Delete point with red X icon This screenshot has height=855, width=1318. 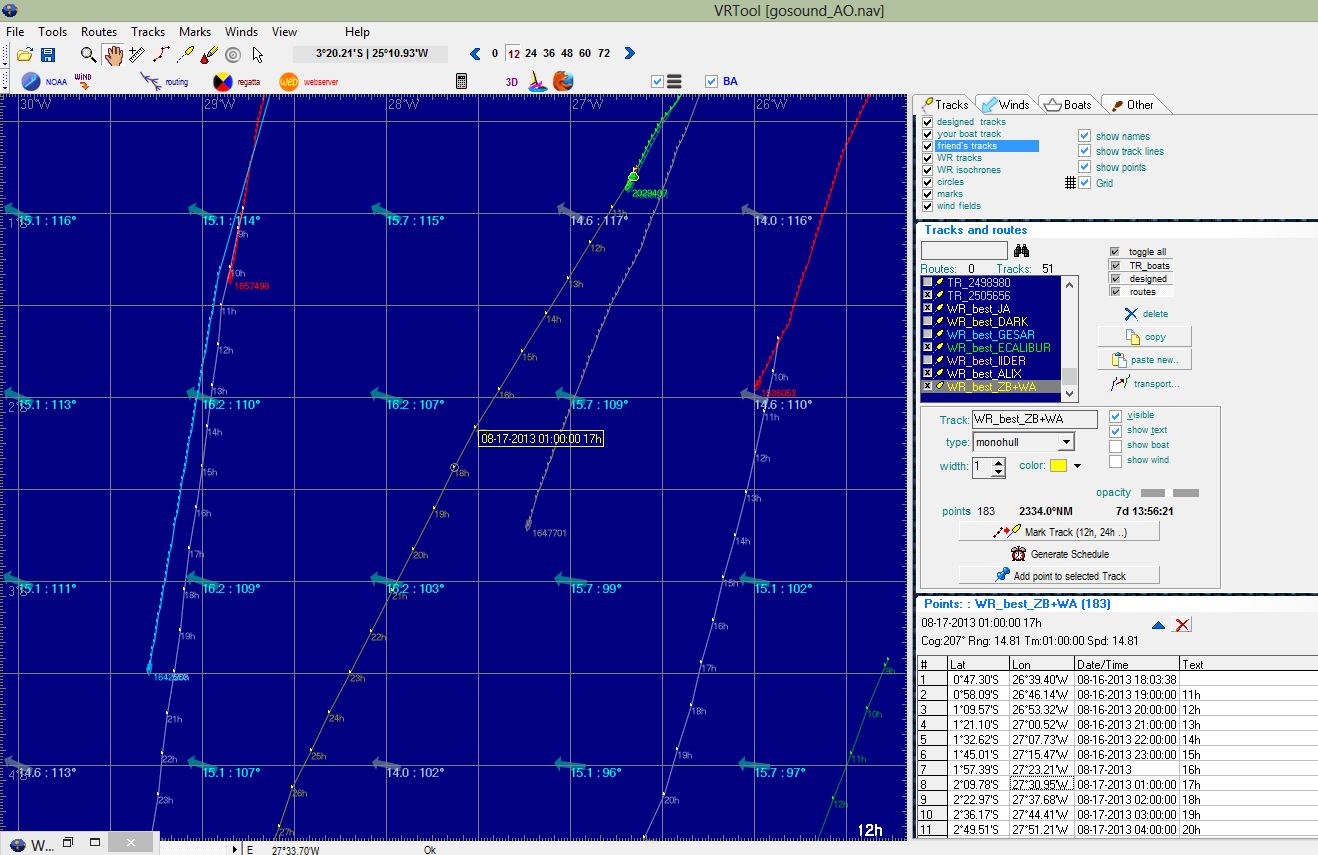(x=1182, y=625)
